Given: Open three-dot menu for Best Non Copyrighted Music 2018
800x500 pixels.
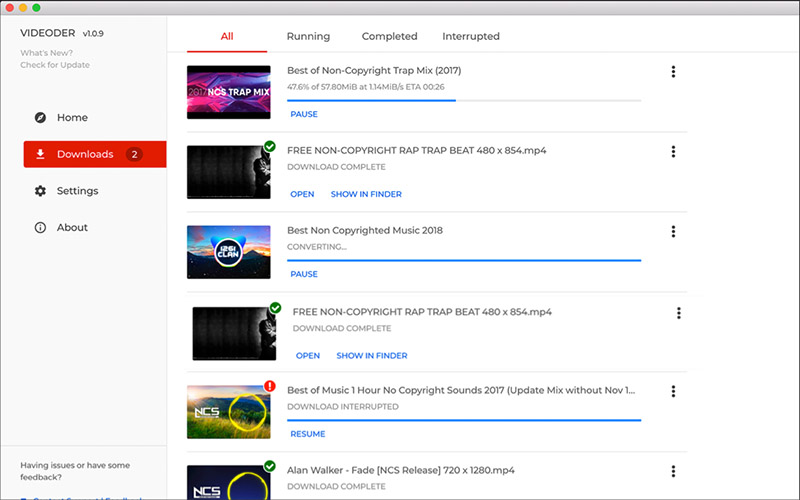Looking at the screenshot, I should pyautogui.click(x=673, y=231).
